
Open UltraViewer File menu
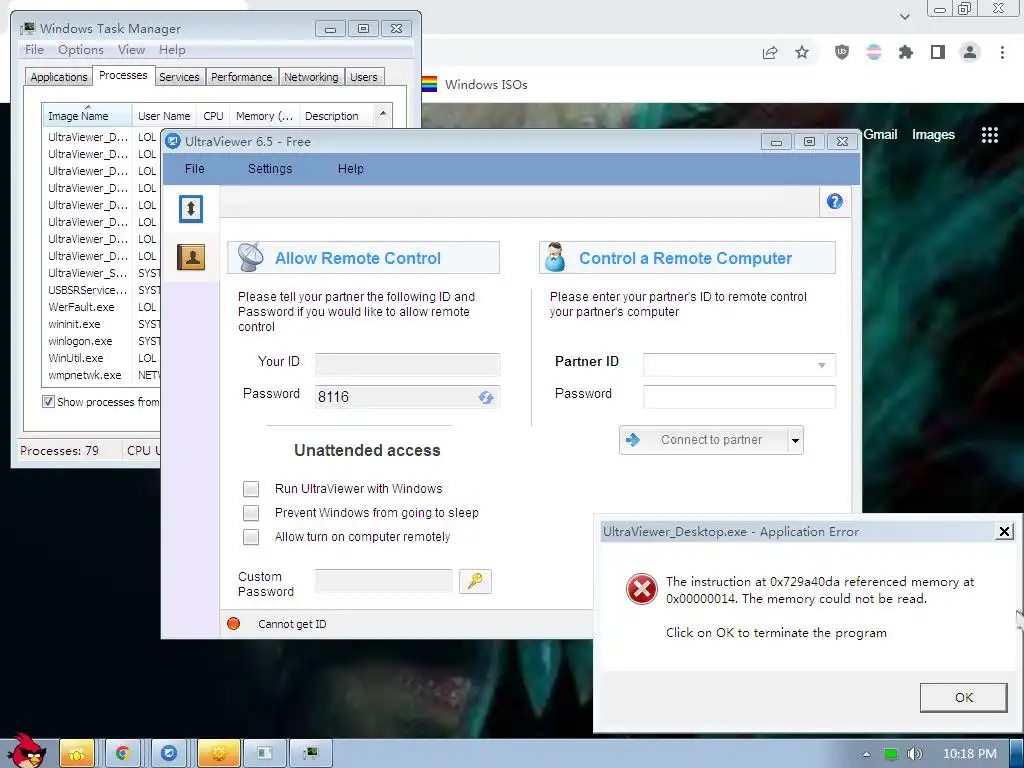(x=195, y=168)
